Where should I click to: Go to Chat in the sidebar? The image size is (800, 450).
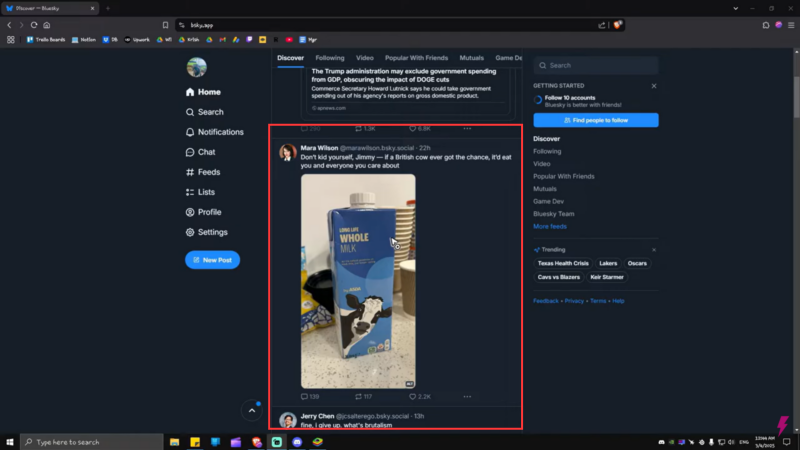[205, 152]
